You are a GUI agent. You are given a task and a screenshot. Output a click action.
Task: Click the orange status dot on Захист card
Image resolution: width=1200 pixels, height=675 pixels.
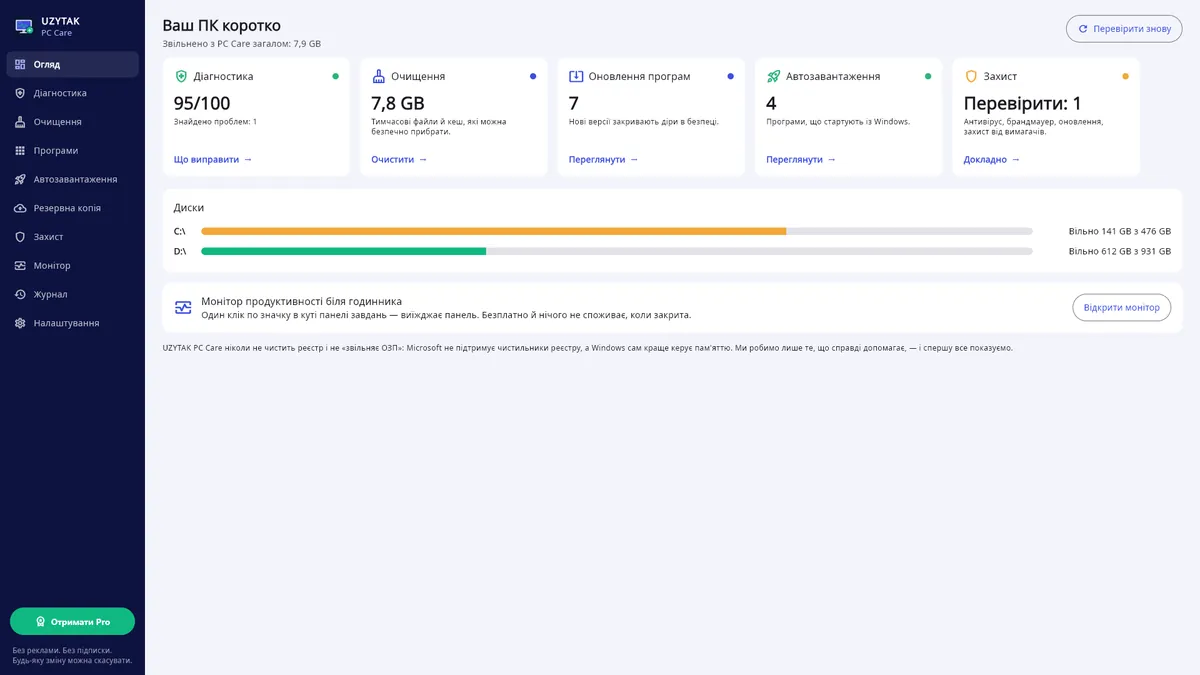[x=1125, y=76]
